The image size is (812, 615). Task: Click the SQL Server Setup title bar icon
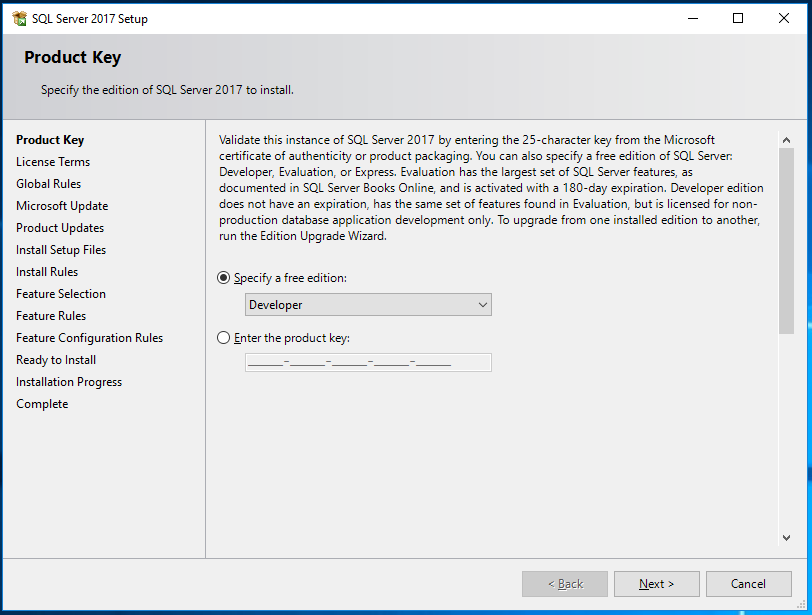[x=19, y=18]
